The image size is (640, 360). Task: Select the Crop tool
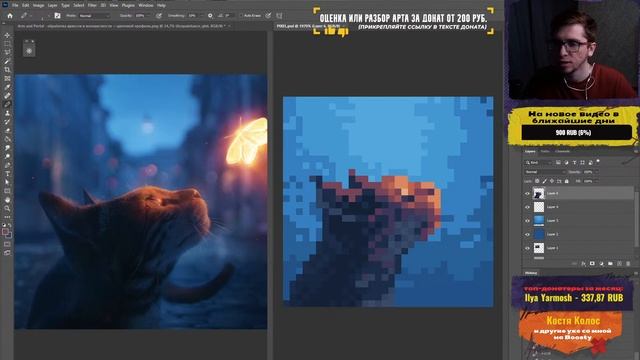[x=7, y=70]
